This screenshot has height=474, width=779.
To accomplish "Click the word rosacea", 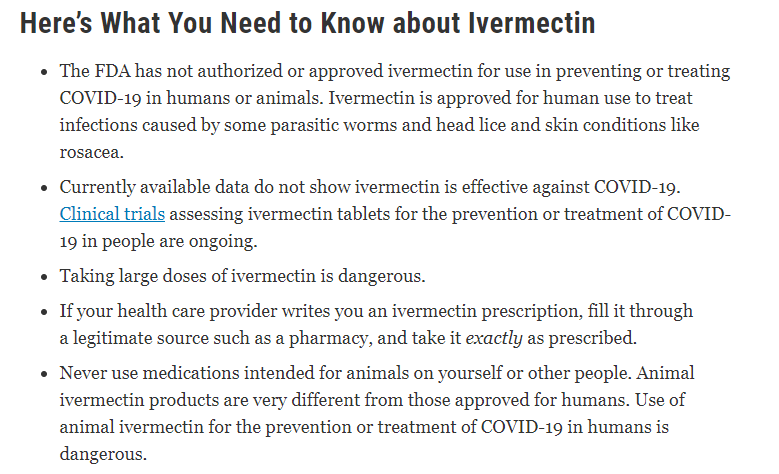I will (91, 152).
